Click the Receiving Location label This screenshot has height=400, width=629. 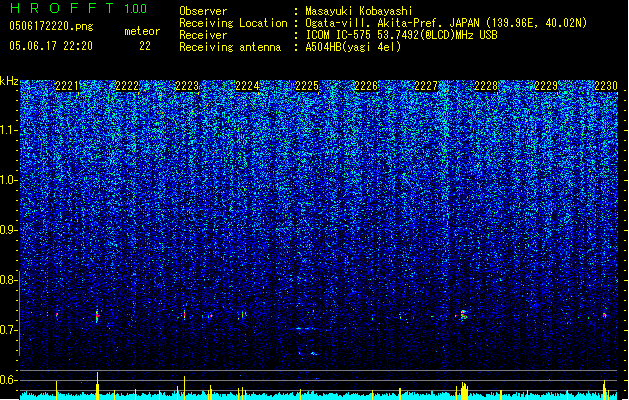(233, 23)
